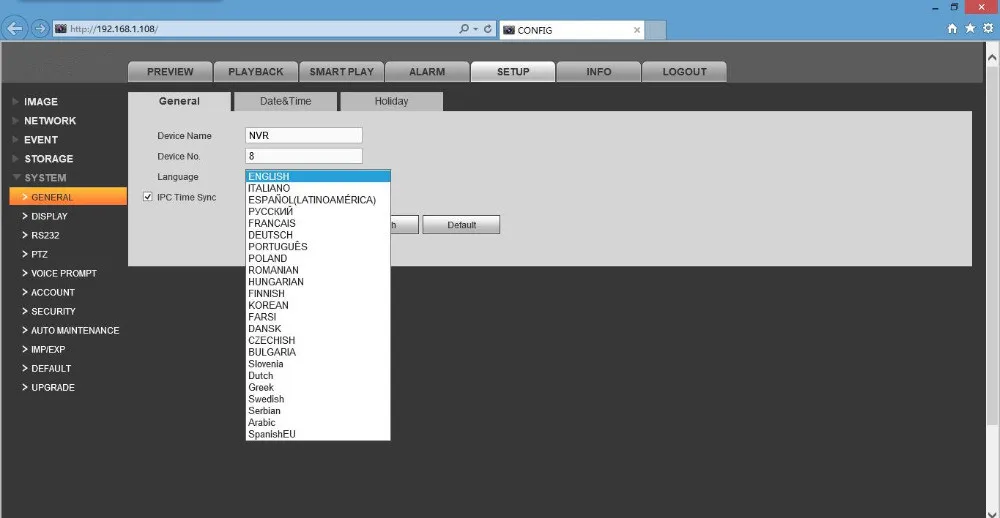This screenshot has height=518, width=1000.
Task: Open VOICE PROMPT in sidebar
Action: point(64,273)
